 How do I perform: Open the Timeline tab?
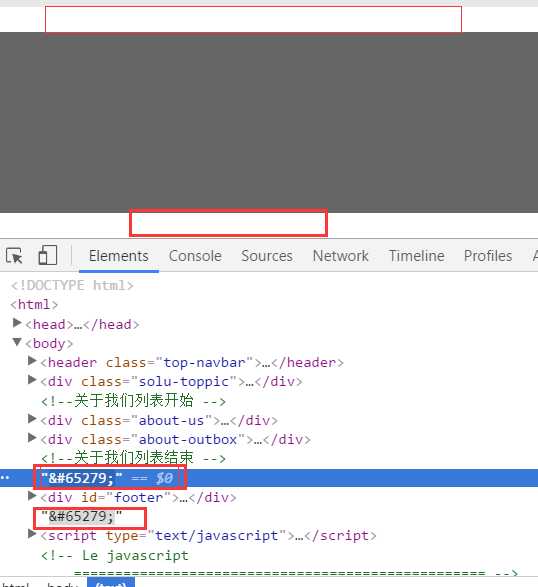click(x=417, y=256)
